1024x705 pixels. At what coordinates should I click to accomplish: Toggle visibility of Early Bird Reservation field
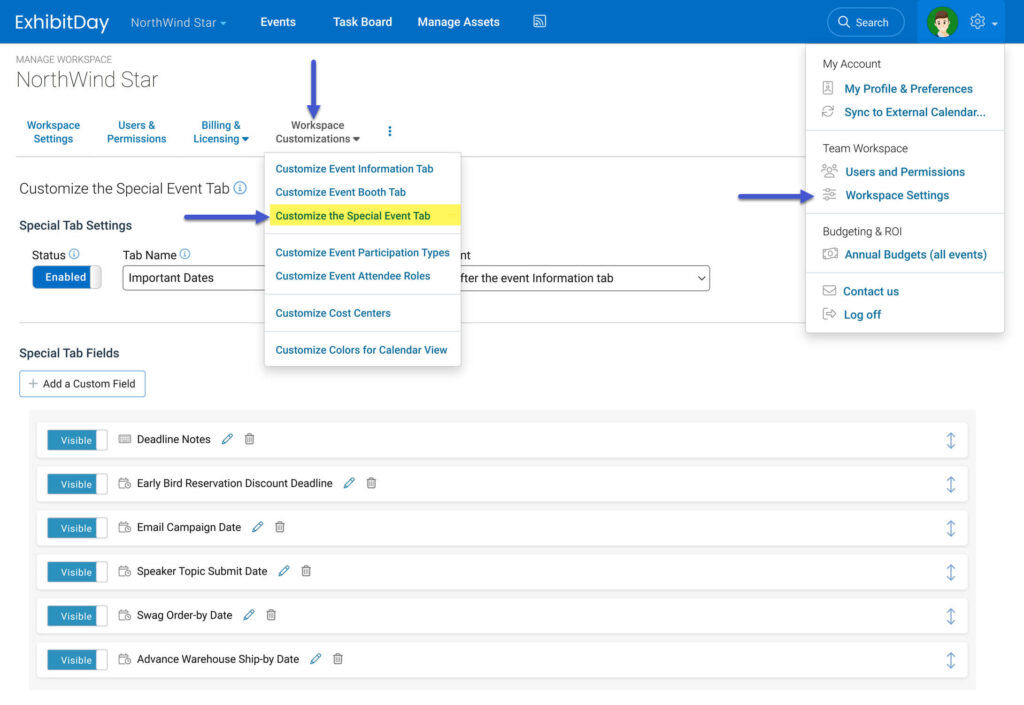click(x=77, y=484)
